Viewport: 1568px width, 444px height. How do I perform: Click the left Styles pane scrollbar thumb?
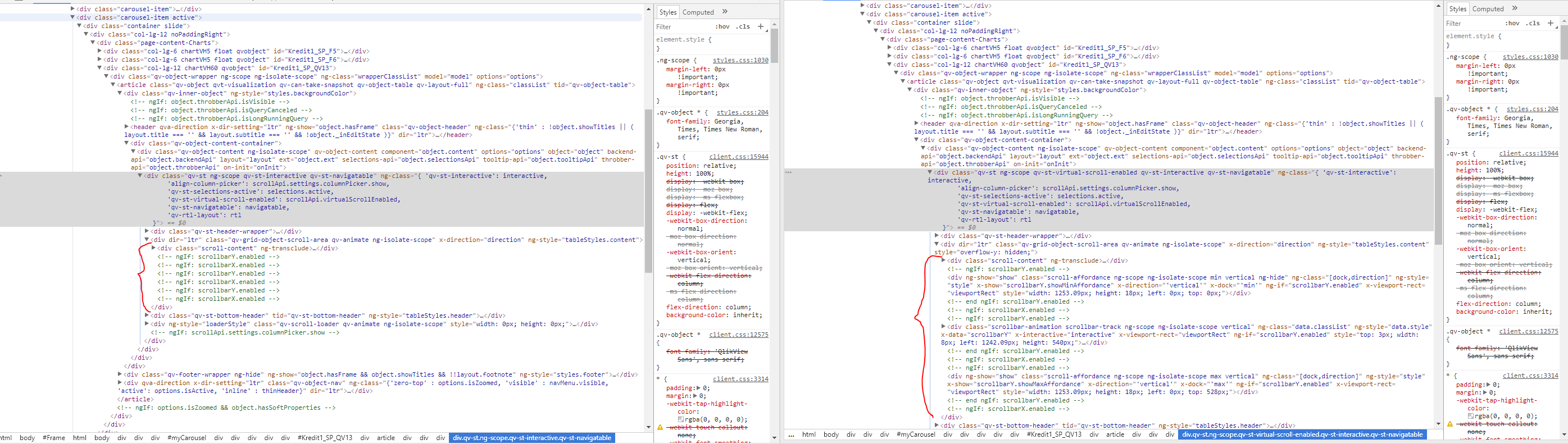pos(774,45)
